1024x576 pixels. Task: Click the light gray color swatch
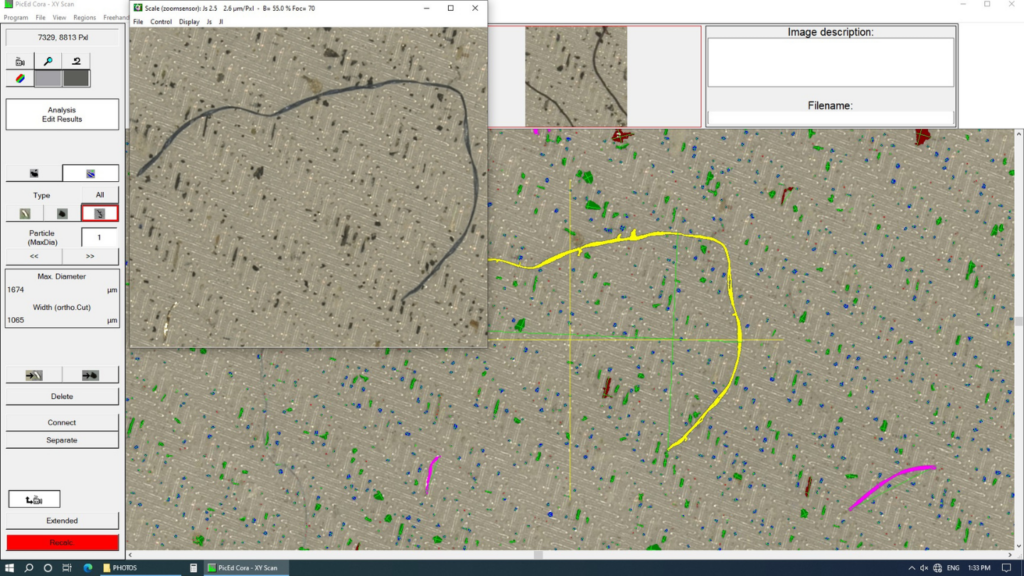48,78
